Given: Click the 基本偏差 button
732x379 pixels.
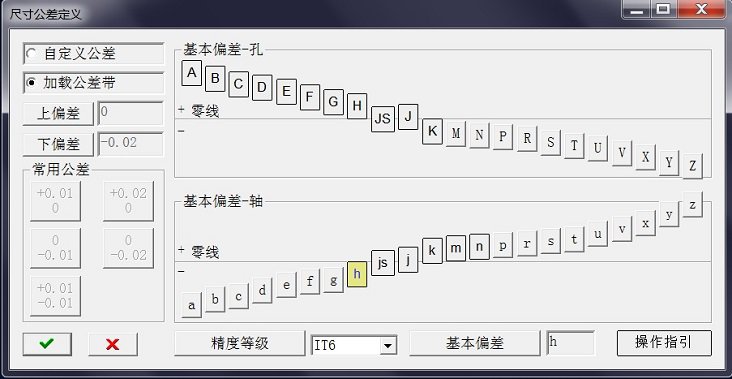Looking at the screenshot, I should pyautogui.click(x=475, y=344).
